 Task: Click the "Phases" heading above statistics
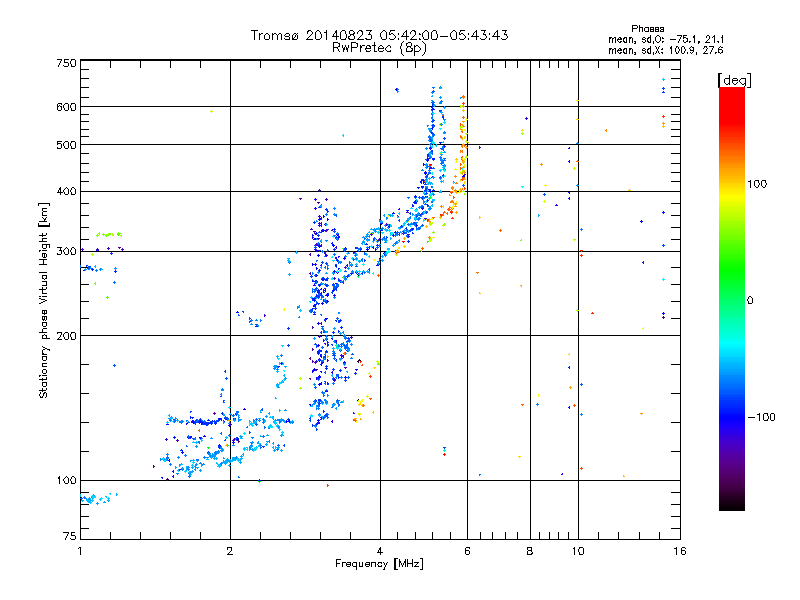(x=647, y=29)
